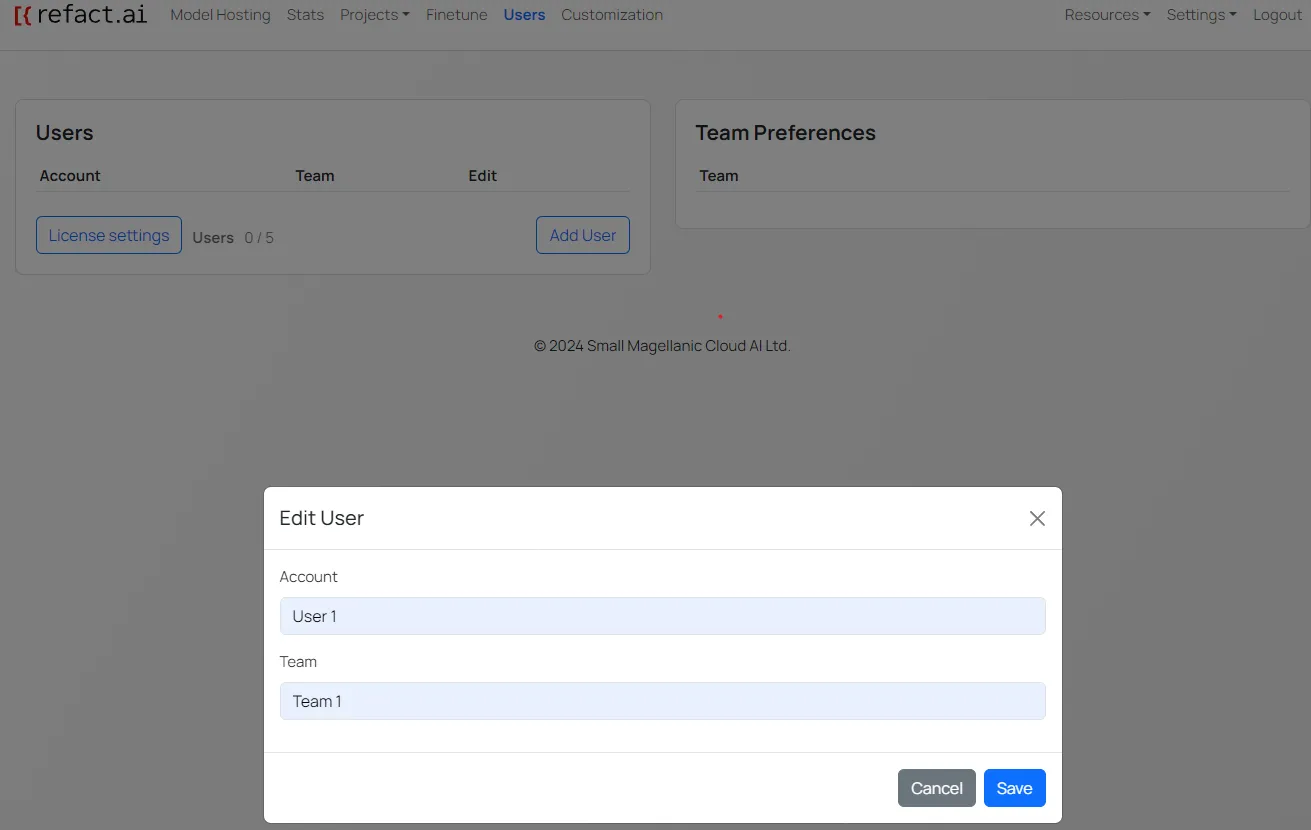Viewport: 1311px width, 830px height.
Task: Focus the Team input field
Action: pos(662,701)
